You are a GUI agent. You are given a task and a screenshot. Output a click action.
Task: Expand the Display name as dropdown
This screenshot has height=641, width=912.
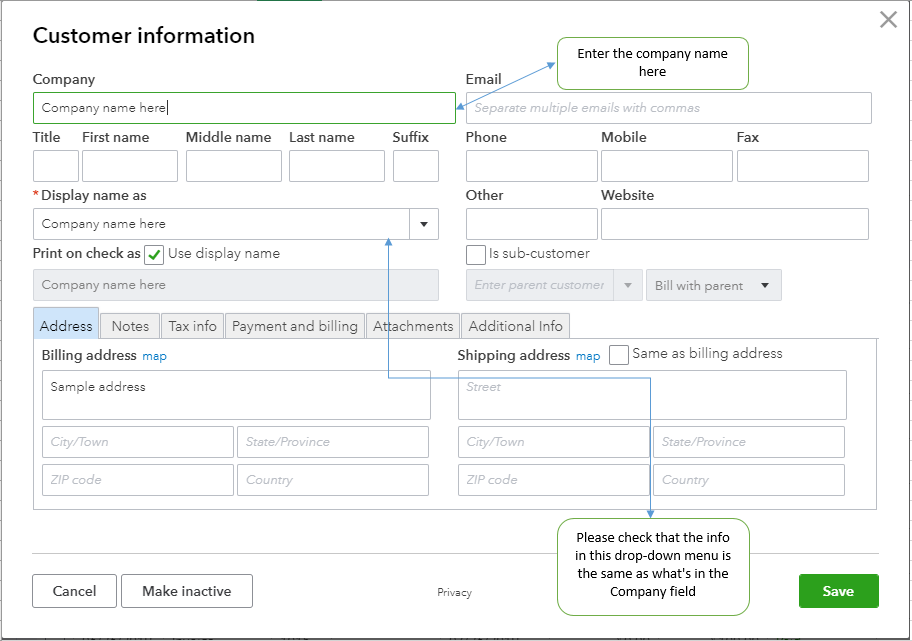(424, 224)
